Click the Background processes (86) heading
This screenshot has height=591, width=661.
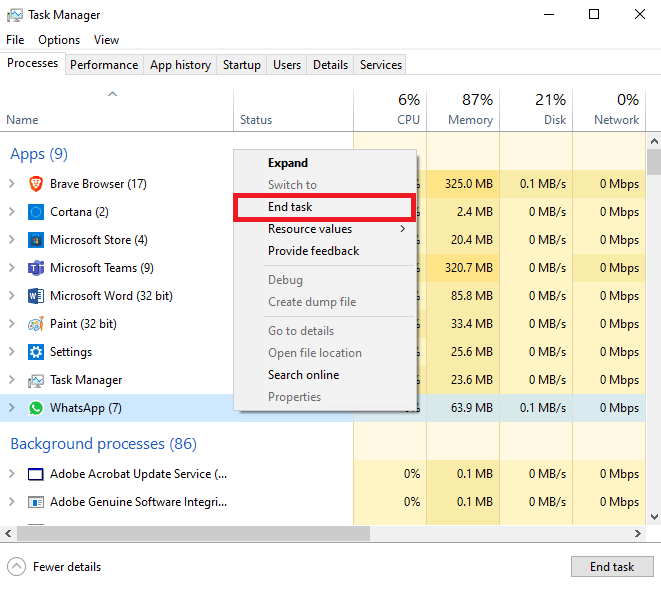104,444
